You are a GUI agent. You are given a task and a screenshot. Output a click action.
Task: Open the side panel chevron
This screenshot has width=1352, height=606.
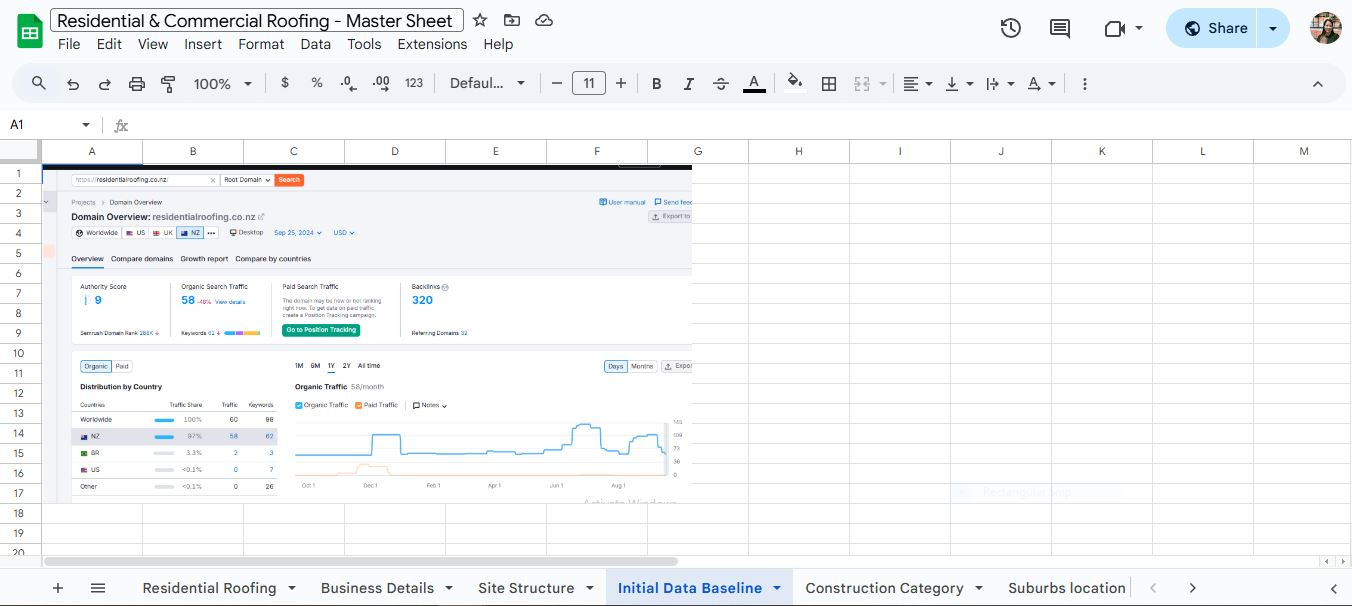(x=1333, y=588)
